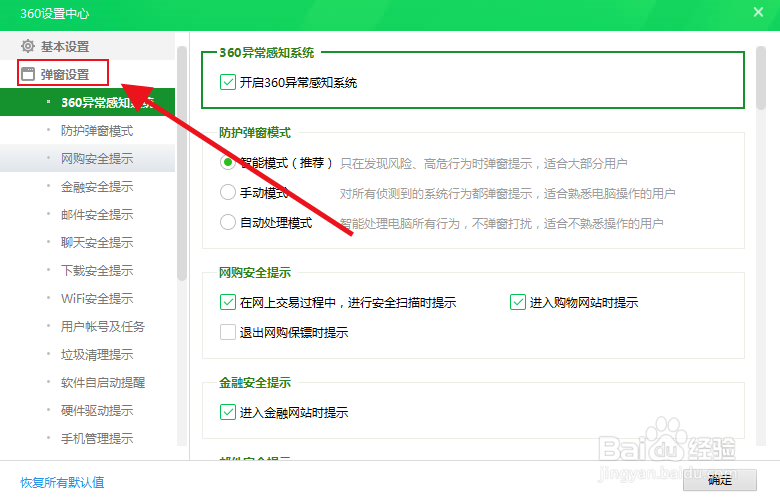Viewport: 780px width, 500px height.
Task: Click the 只在发现风险、高危行为时弹窗提示 description text
Action: 484,163
